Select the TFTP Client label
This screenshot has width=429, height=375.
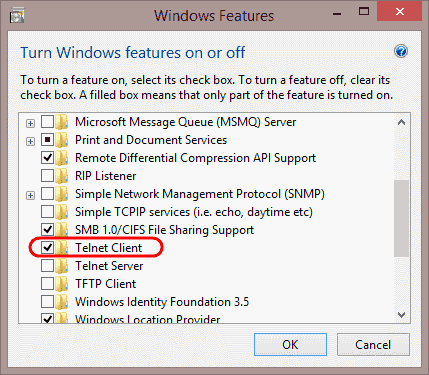pyautogui.click(x=106, y=284)
